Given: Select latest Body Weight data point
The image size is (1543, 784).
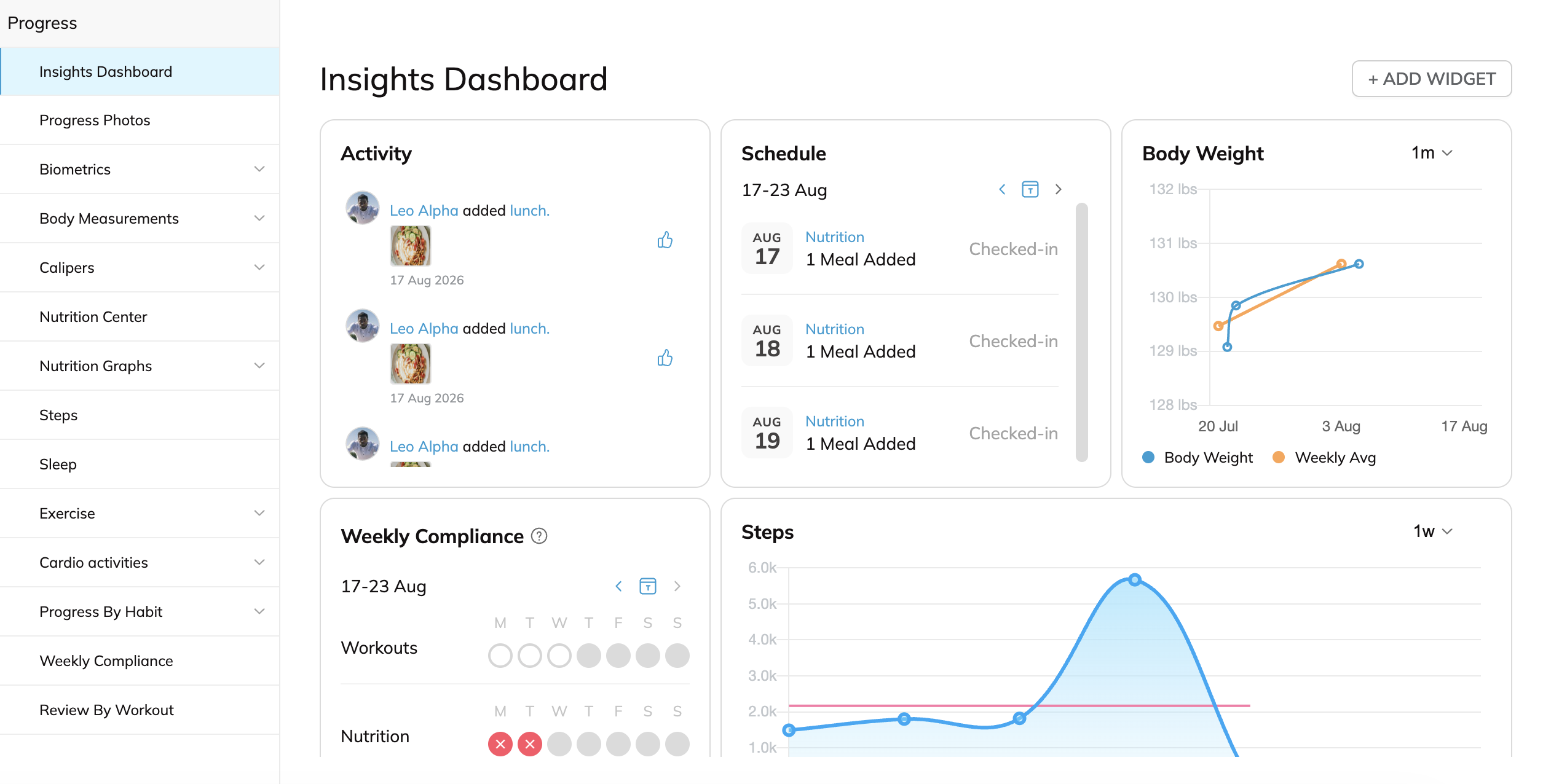Looking at the screenshot, I should (x=1359, y=264).
